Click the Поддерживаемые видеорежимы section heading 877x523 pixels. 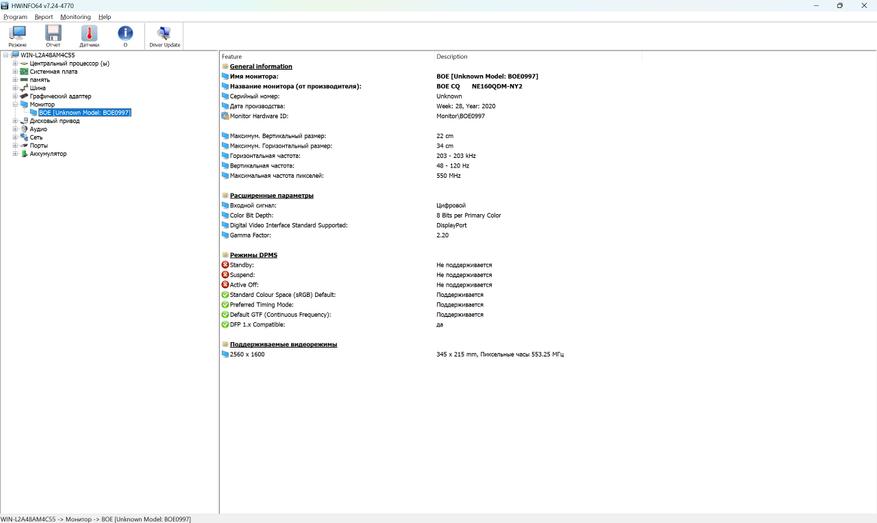pyautogui.click(x=284, y=345)
